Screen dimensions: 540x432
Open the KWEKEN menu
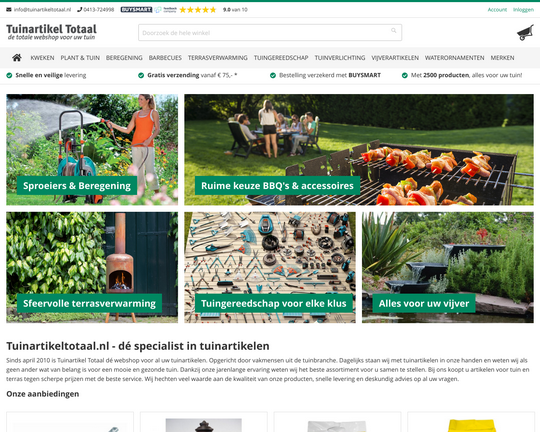42,58
